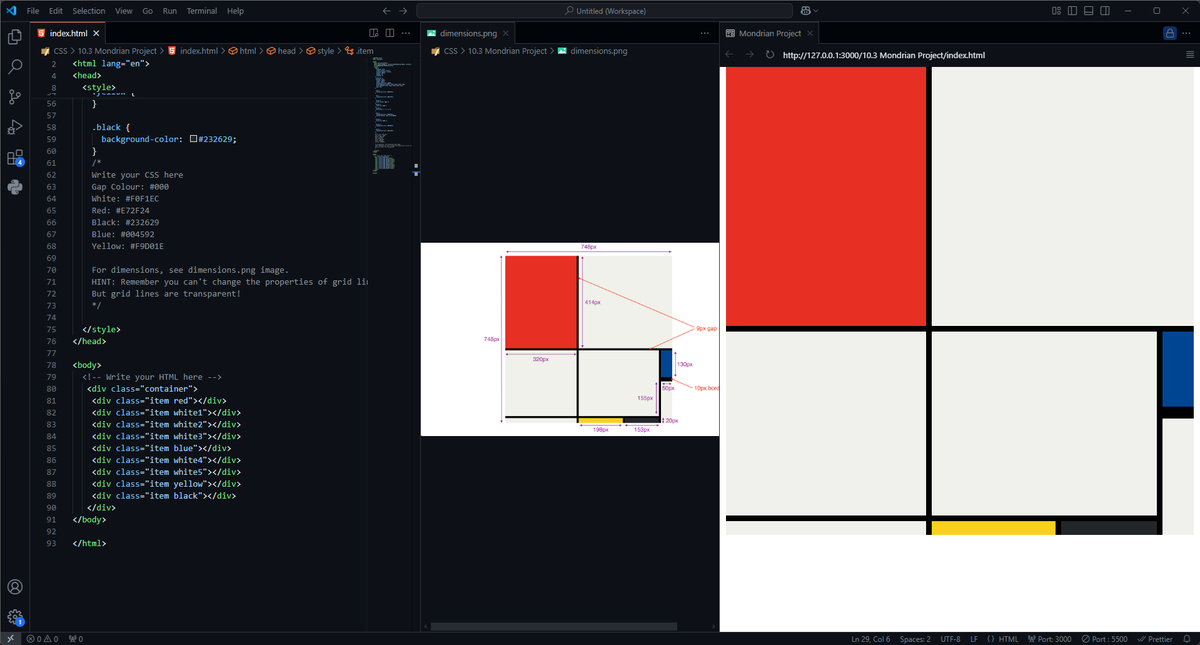Image resolution: width=1200 pixels, height=645 pixels.
Task: Toggle the Live Server on Port 5500
Action: point(1104,638)
